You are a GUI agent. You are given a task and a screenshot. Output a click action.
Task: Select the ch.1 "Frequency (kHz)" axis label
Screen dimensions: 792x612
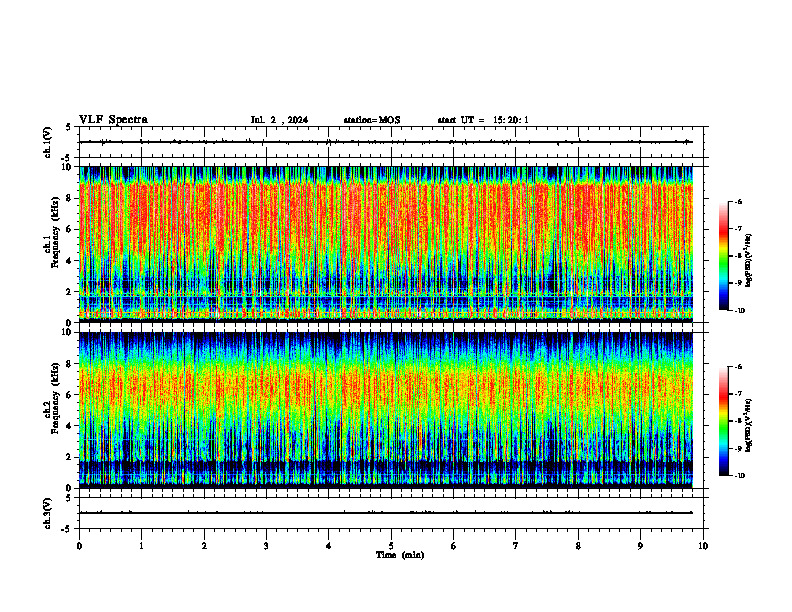[55, 232]
